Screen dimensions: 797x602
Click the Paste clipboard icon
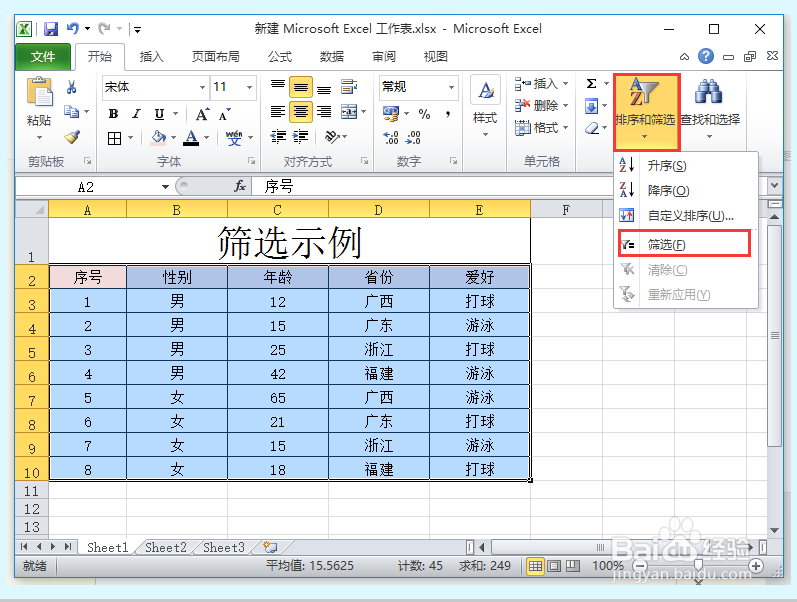[39, 93]
